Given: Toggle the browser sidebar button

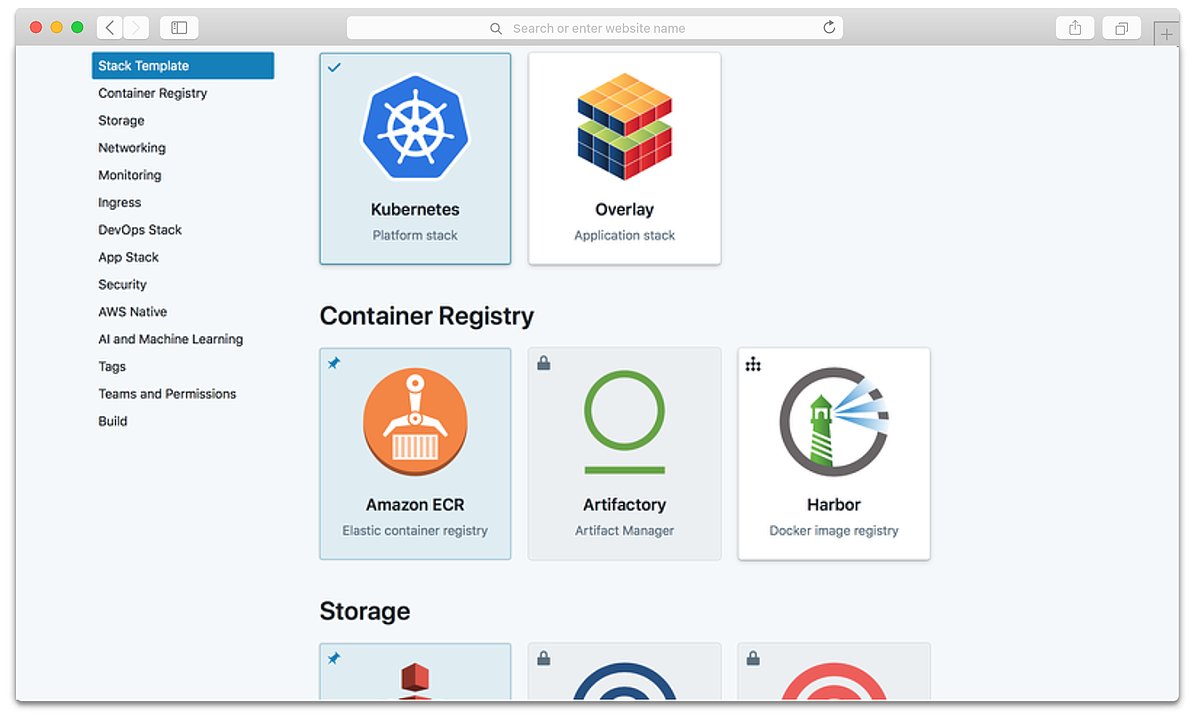Looking at the screenshot, I should click(179, 28).
